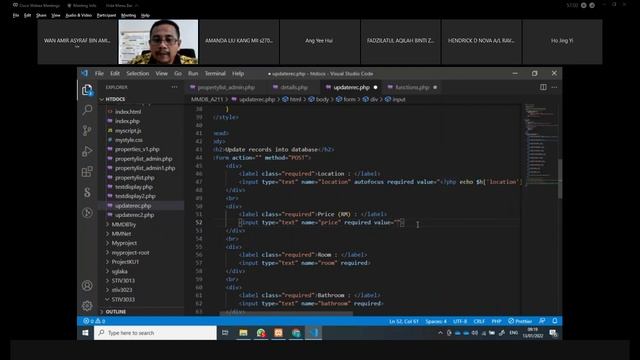Switch to the functions.php tab
640x360 pixels.
tap(412, 87)
